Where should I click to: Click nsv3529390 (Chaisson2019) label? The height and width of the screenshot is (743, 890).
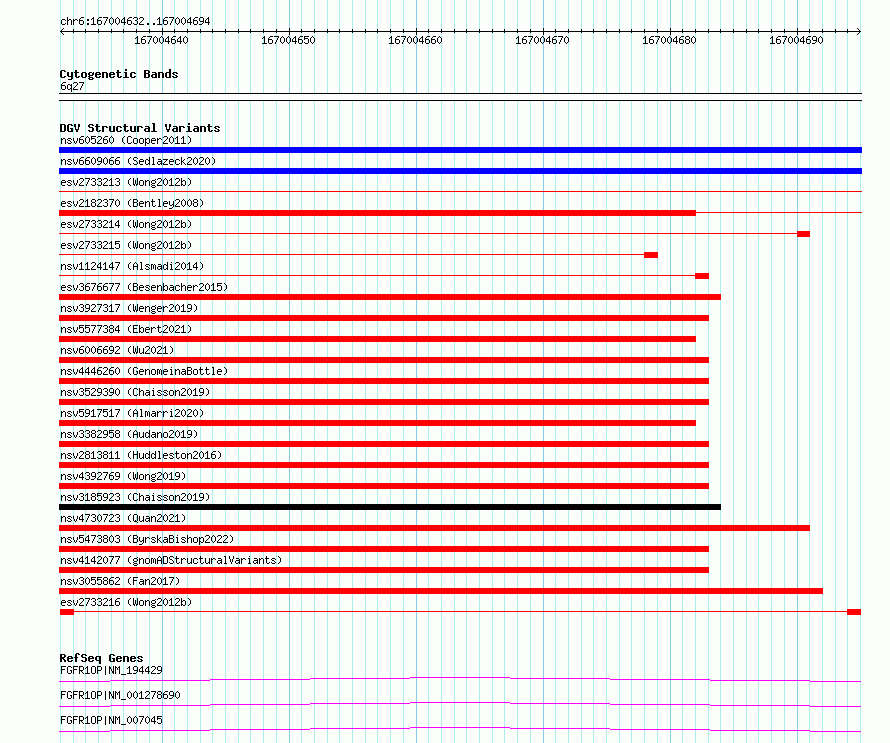click(135, 392)
